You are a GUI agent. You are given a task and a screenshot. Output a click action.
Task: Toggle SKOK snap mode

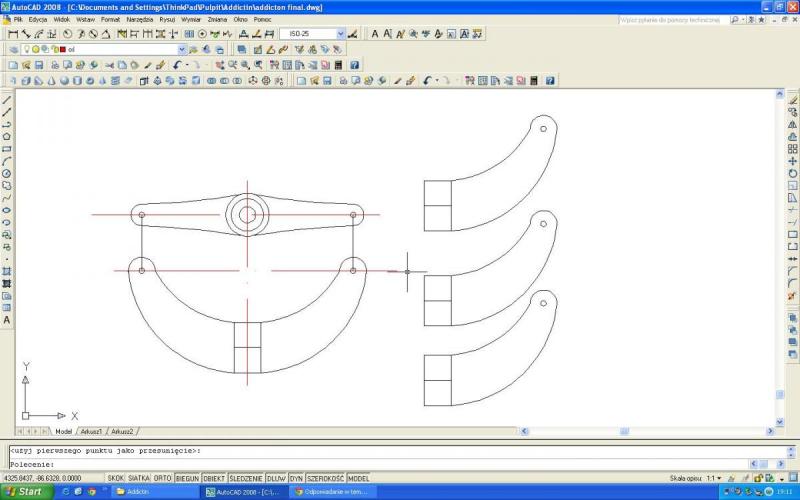[116, 478]
